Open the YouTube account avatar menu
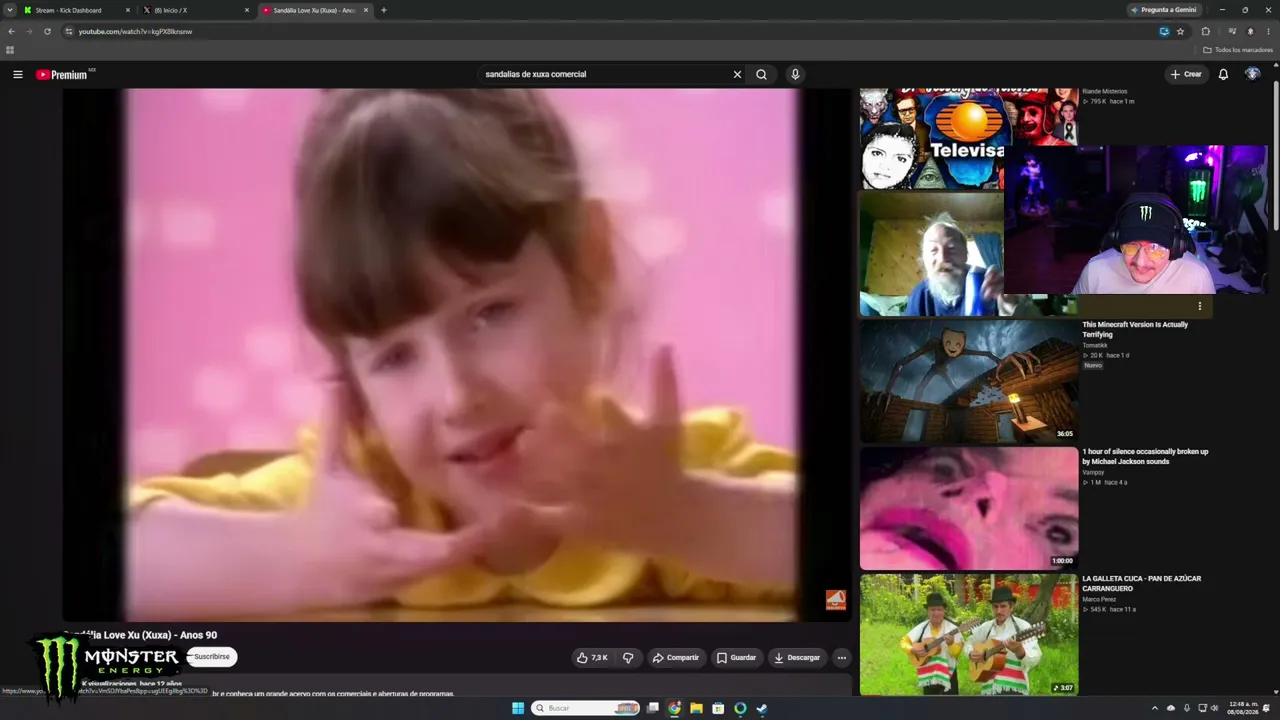Viewport: 1280px width, 720px height. 1252,74
